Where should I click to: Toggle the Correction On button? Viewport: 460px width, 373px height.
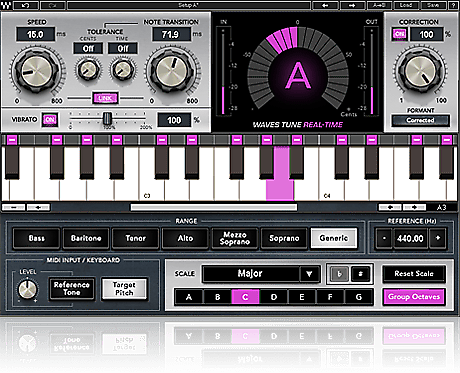399,34
